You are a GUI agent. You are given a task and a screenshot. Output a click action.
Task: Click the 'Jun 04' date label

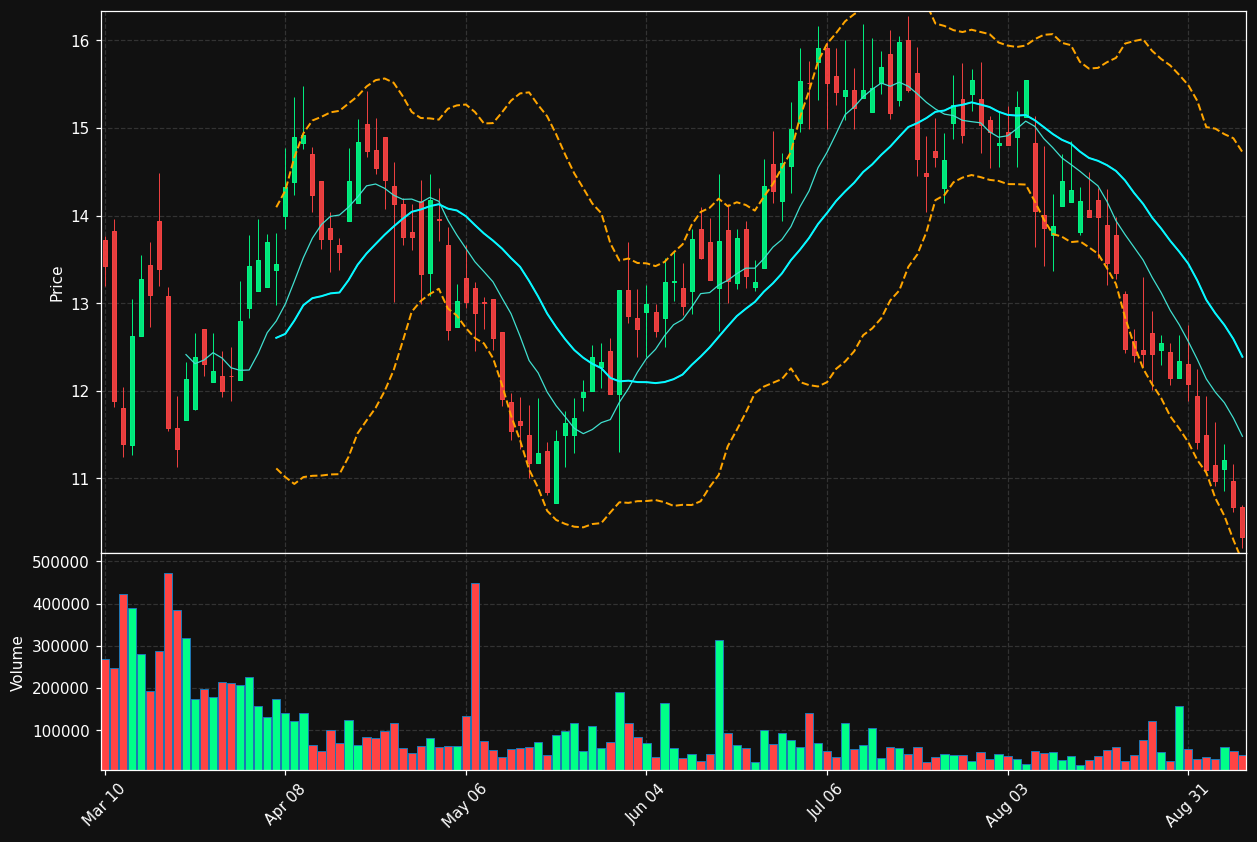click(x=644, y=803)
